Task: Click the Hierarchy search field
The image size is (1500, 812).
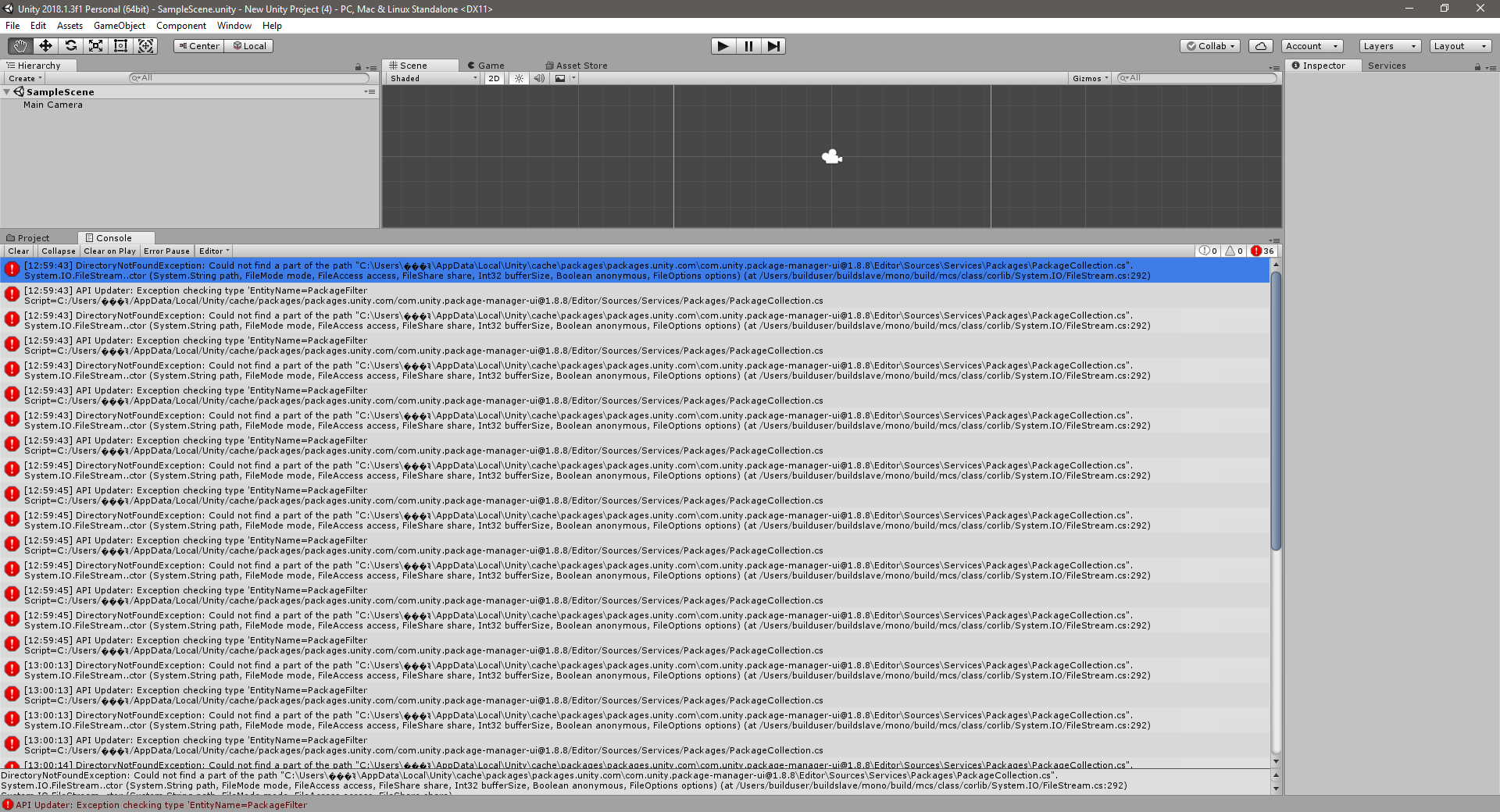Action: (248, 78)
